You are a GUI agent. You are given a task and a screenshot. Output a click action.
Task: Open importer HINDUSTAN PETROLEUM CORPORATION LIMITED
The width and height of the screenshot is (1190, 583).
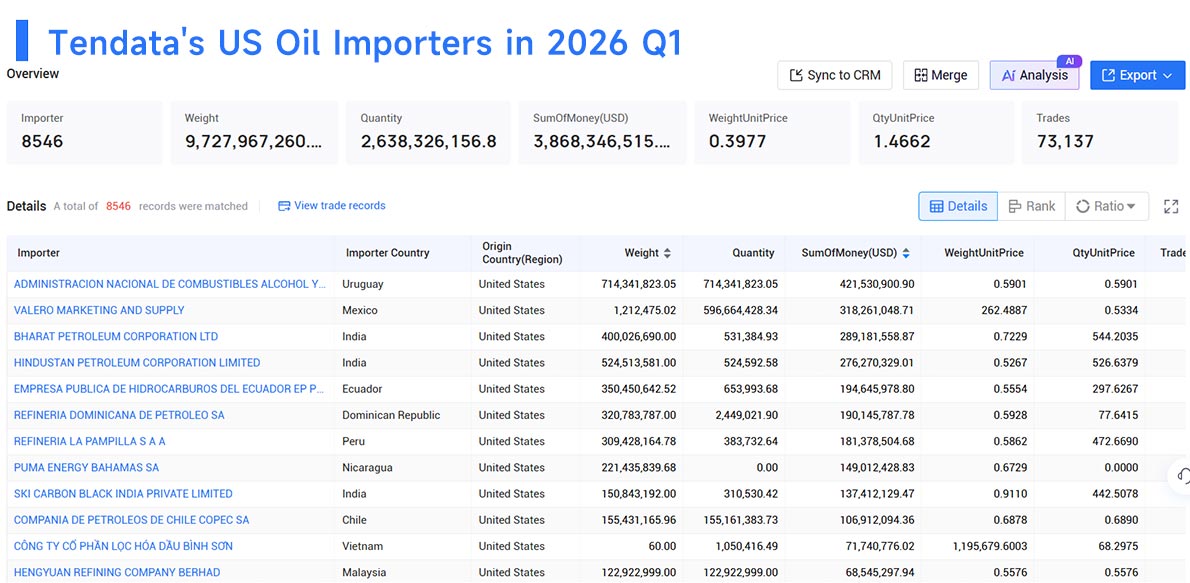tap(137, 362)
